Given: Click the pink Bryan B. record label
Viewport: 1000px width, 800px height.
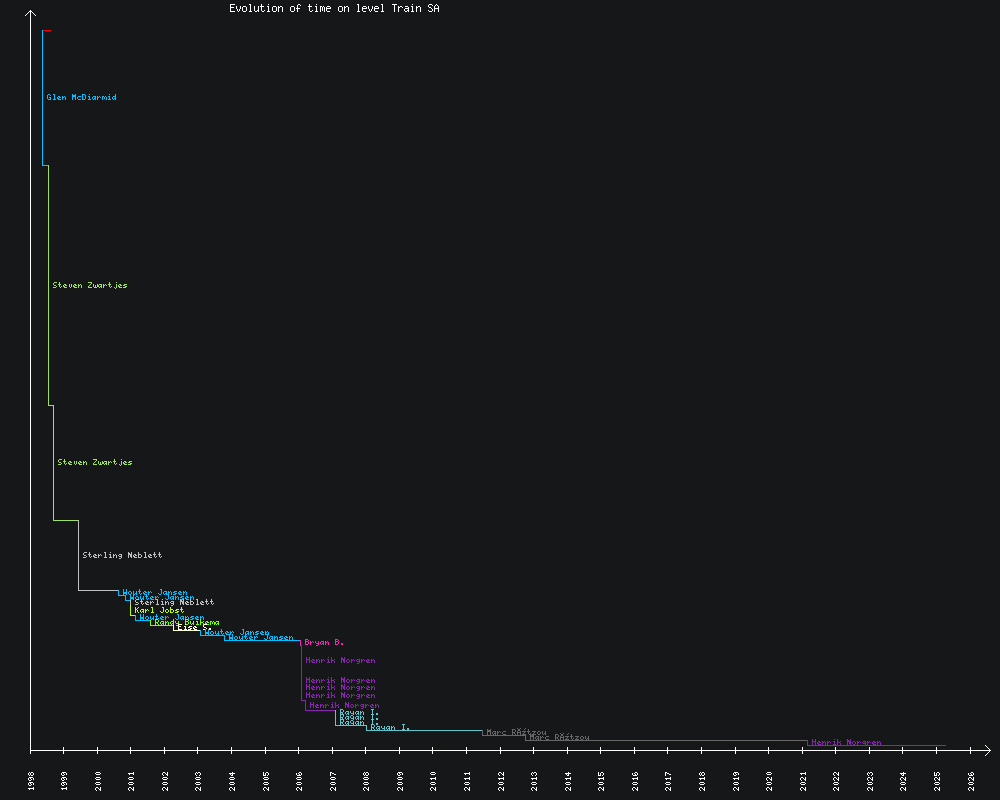Looking at the screenshot, I should [324, 642].
